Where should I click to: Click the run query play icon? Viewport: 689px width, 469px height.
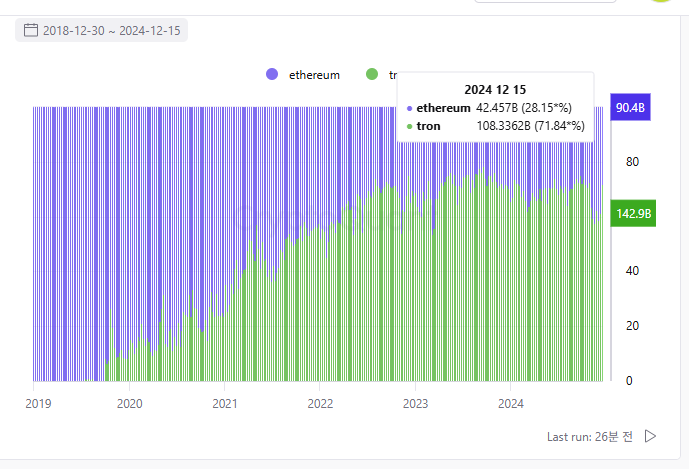point(650,436)
